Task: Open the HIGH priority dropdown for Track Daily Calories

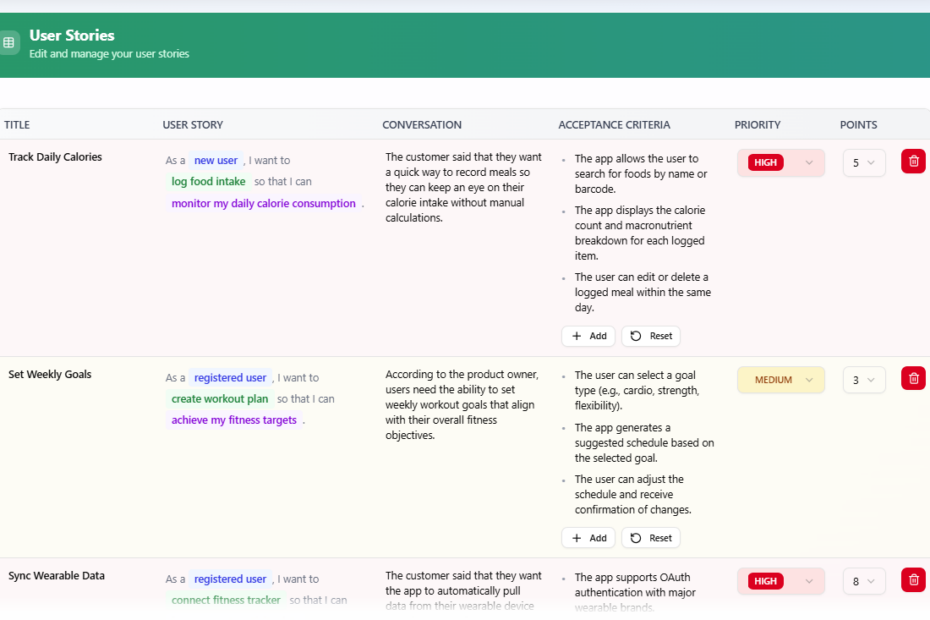Action: (x=780, y=161)
